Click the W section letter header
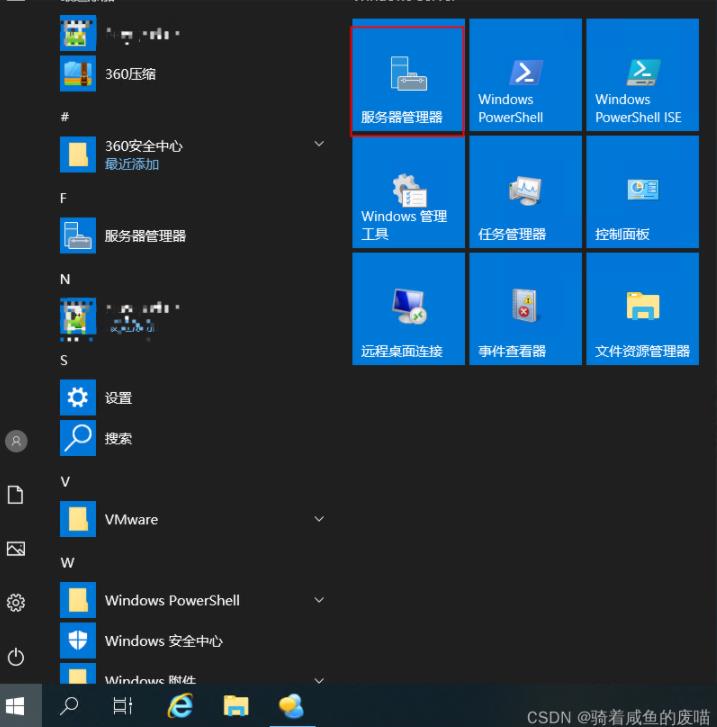 click(x=67, y=563)
